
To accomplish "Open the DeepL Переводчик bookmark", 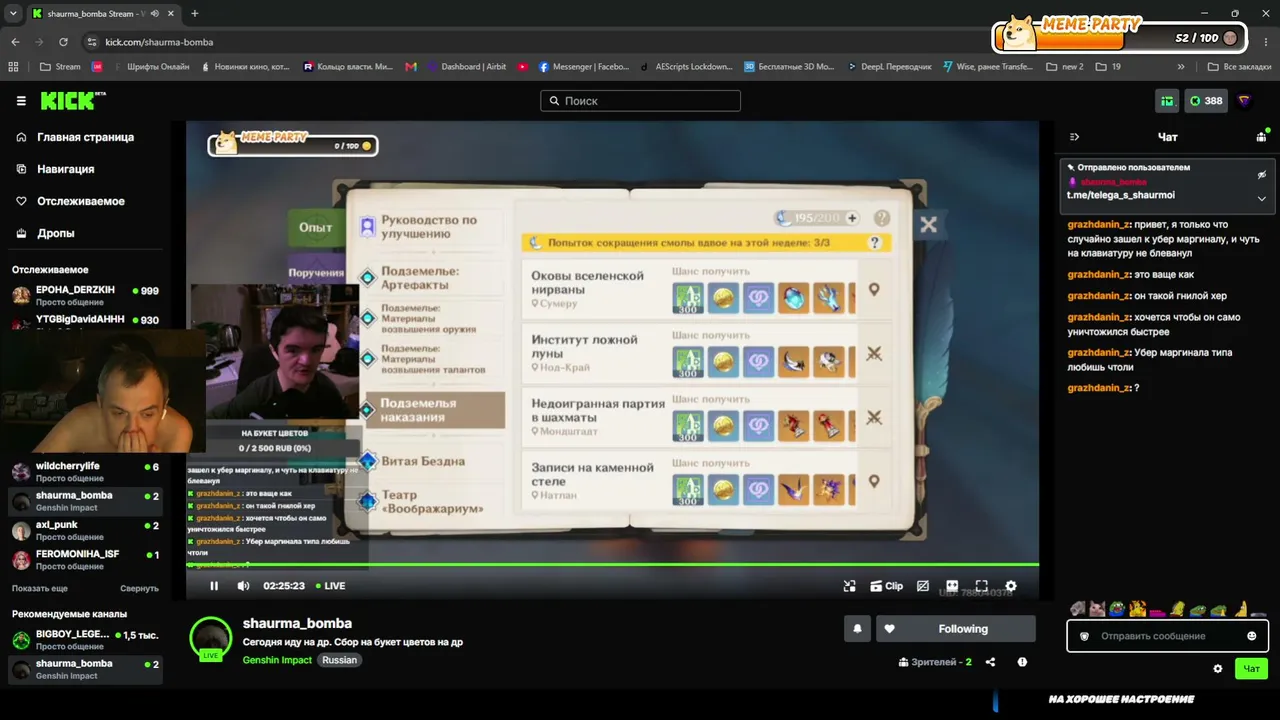I will pyautogui.click(x=889, y=67).
